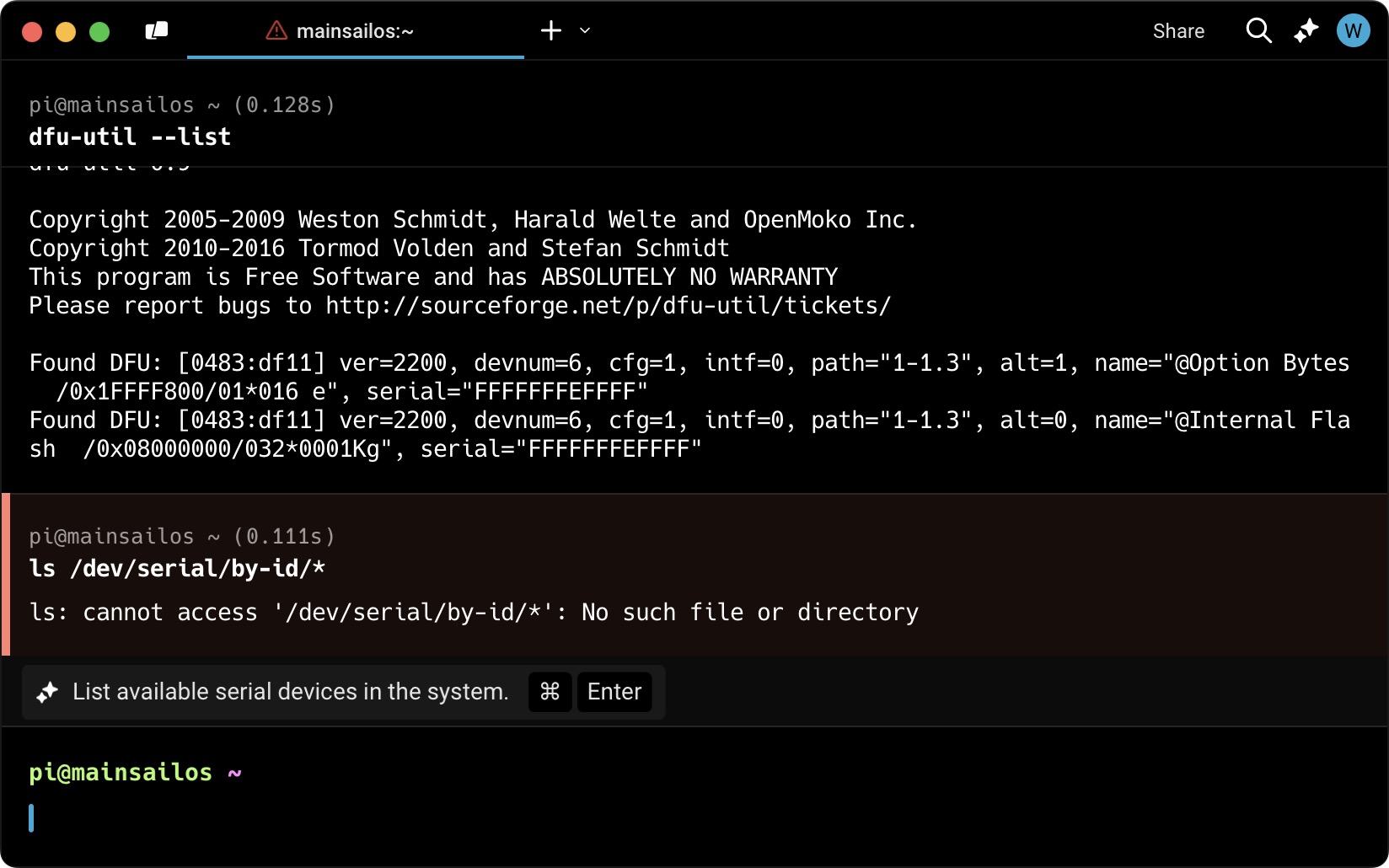Click the Enter key badge
Screen dimensions: 1389x868
click(614, 692)
